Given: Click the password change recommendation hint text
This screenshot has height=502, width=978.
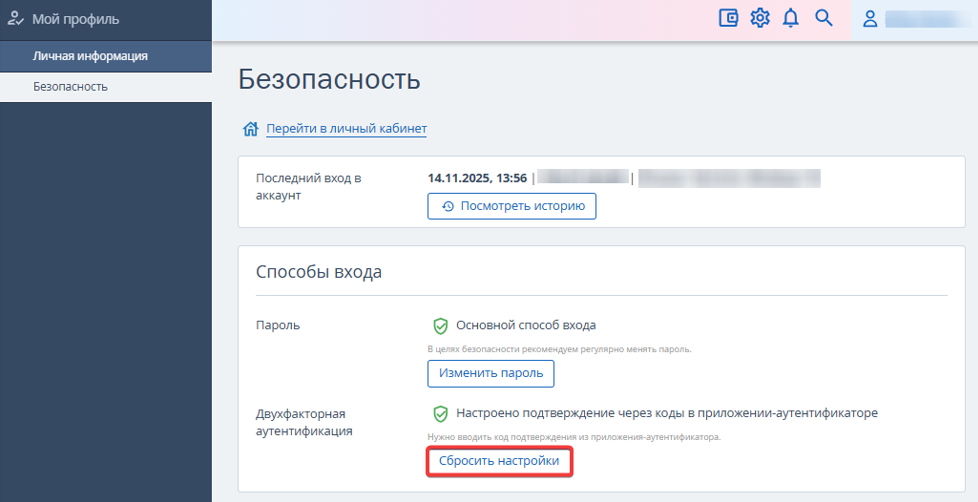Looking at the screenshot, I should tap(559, 349).
